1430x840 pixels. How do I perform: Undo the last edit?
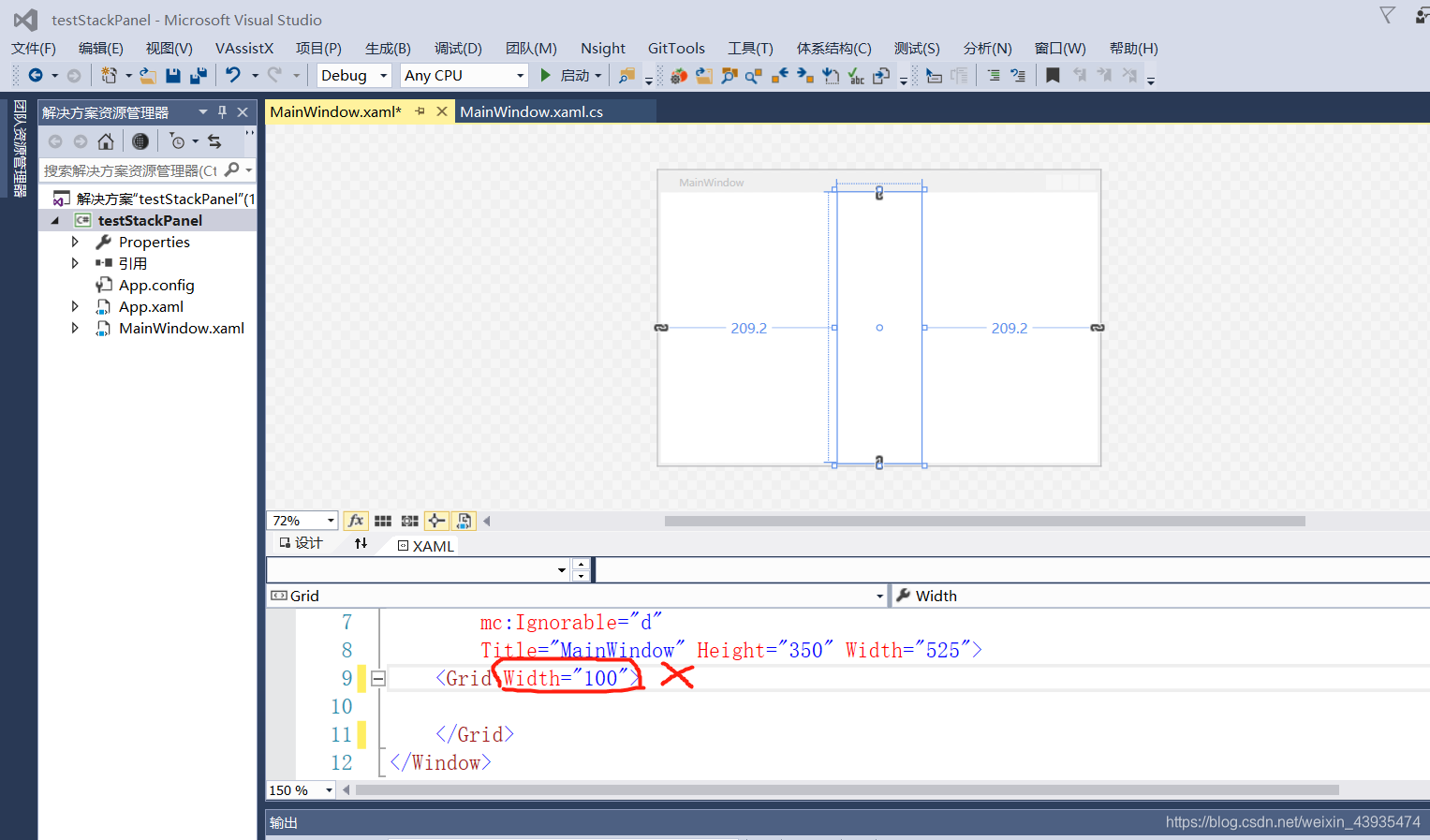(233, 75)
